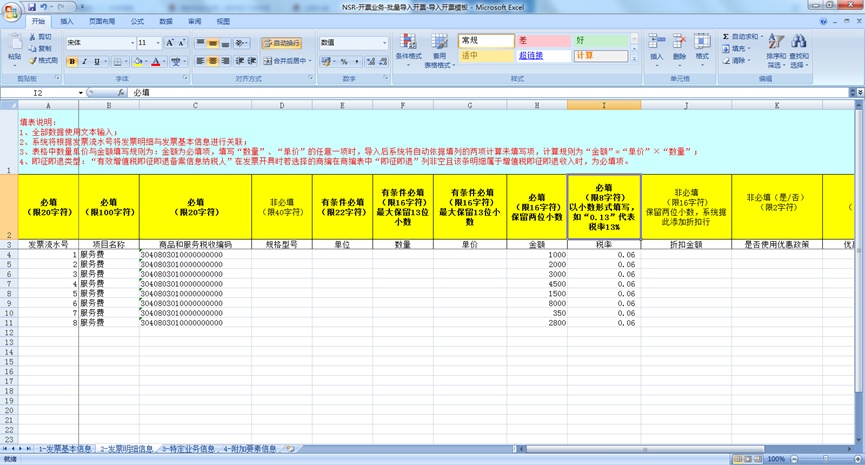Screen dimensions: 865x465
Task: Expand the borders dropdown arrow
Action: [125, 61]
